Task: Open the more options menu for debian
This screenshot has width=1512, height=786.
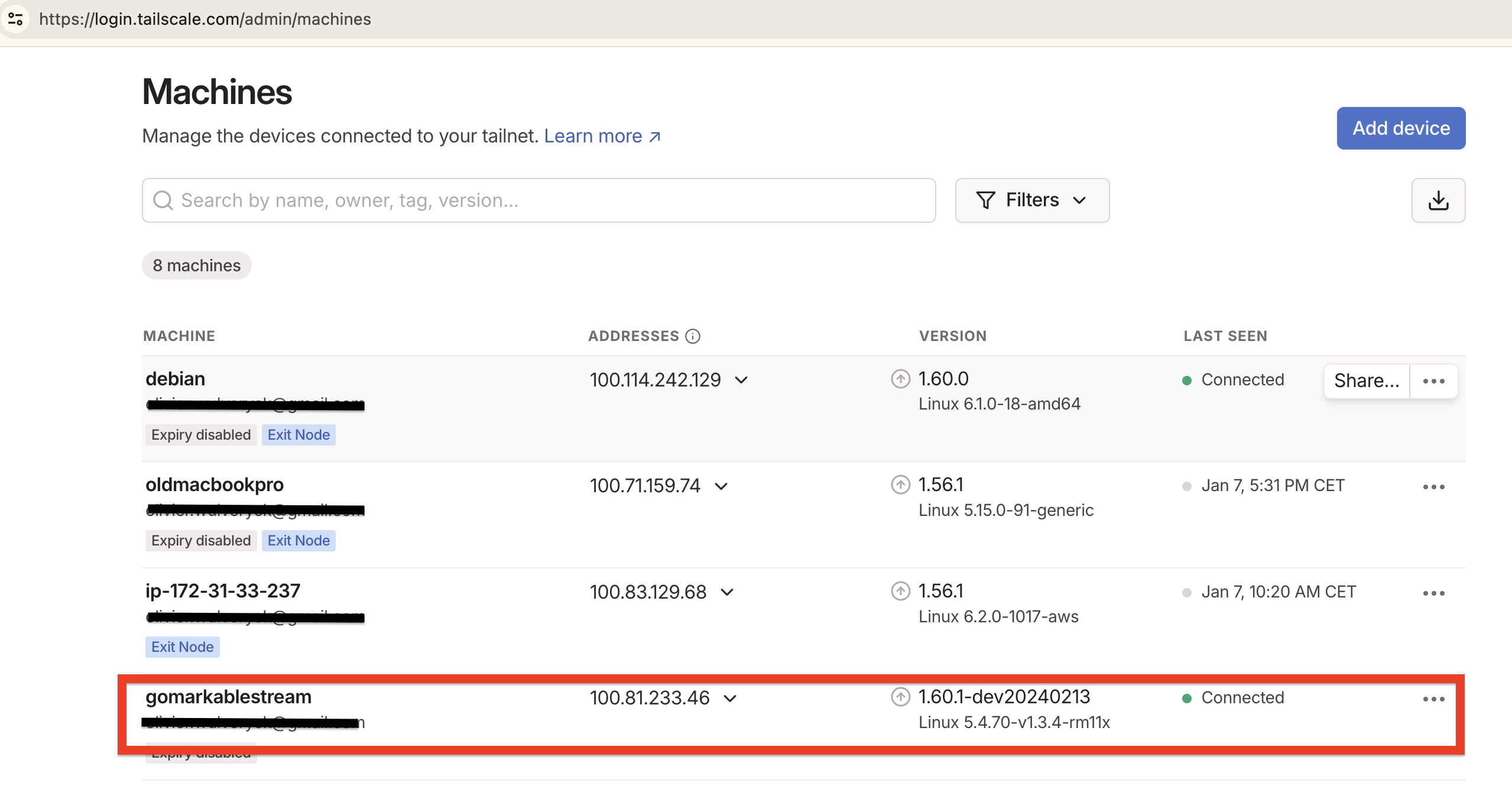Action: [x=1434, y=381]
